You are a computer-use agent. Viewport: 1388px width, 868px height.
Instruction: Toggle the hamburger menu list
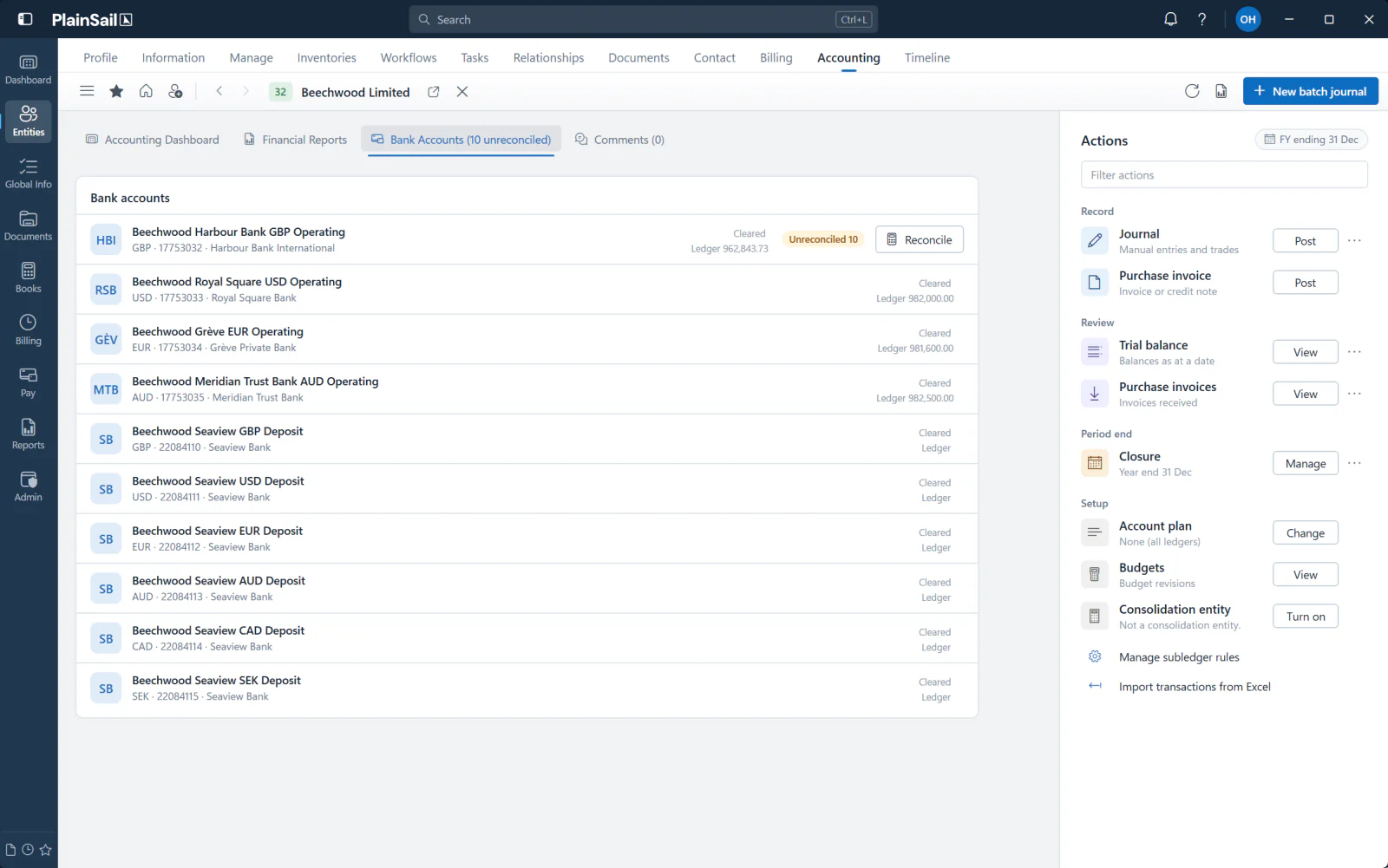[87, 91]
